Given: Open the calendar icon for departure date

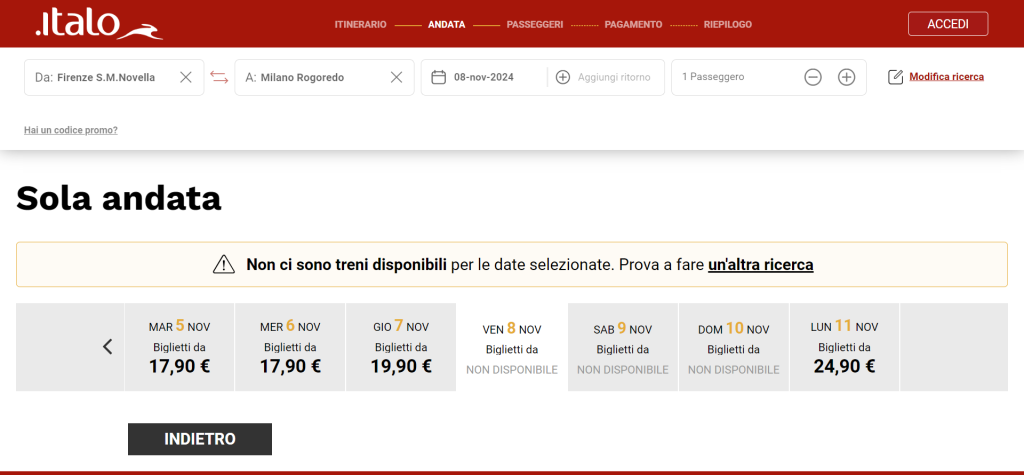Looking at the screenshot, I should coord(439,77).
